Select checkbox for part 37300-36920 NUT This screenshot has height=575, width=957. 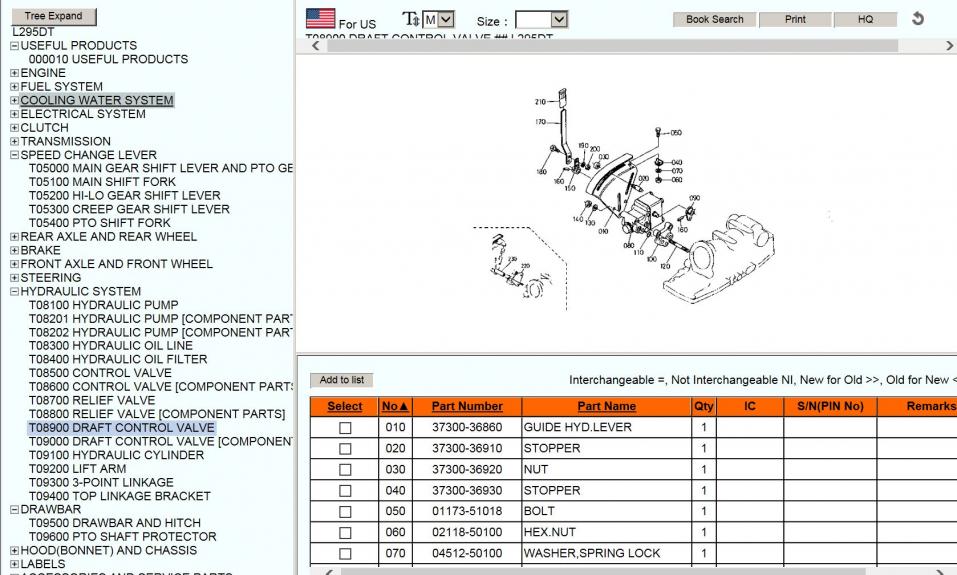tap(345, 470)
